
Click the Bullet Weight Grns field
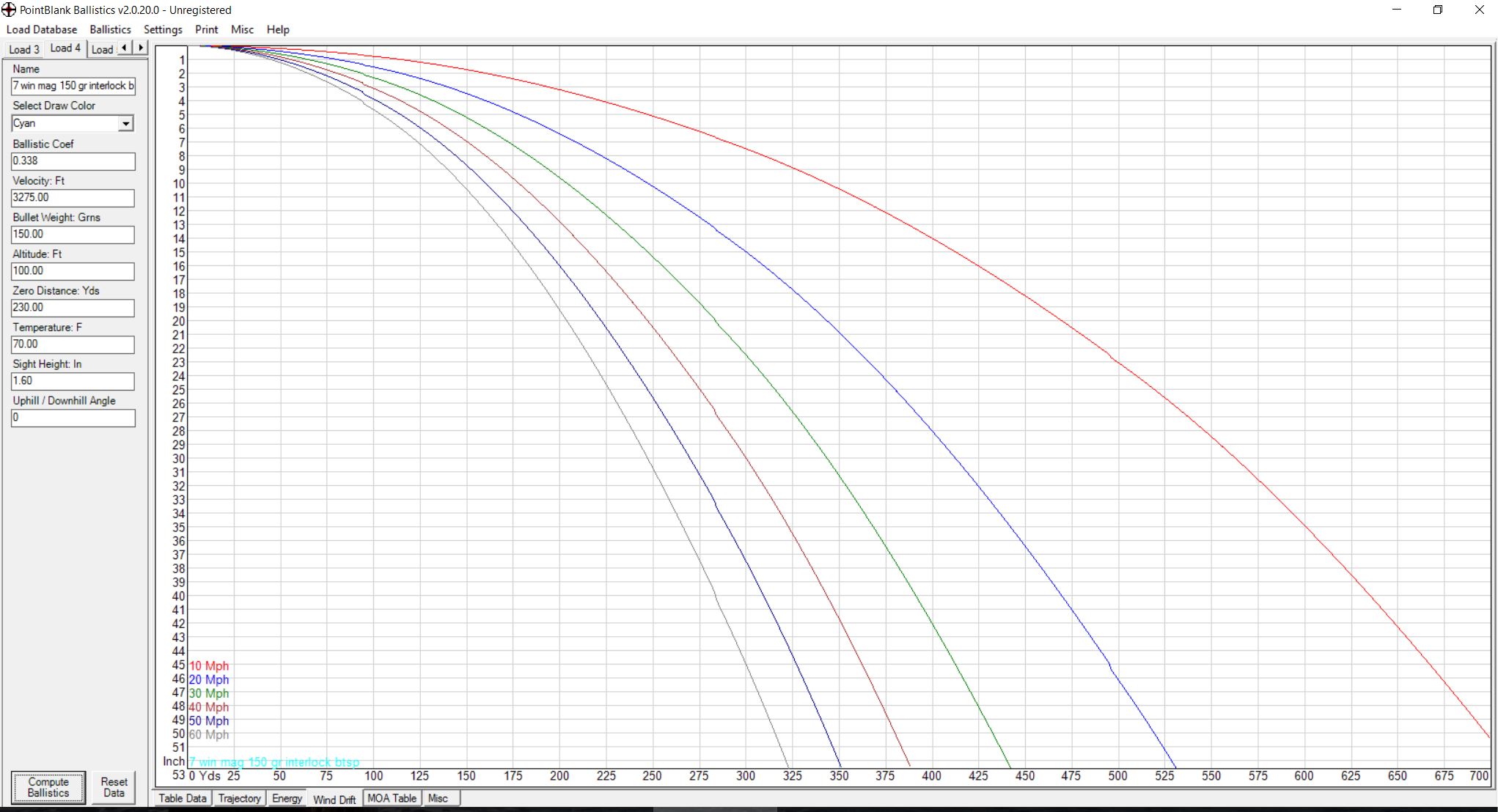tap(73, 234)
